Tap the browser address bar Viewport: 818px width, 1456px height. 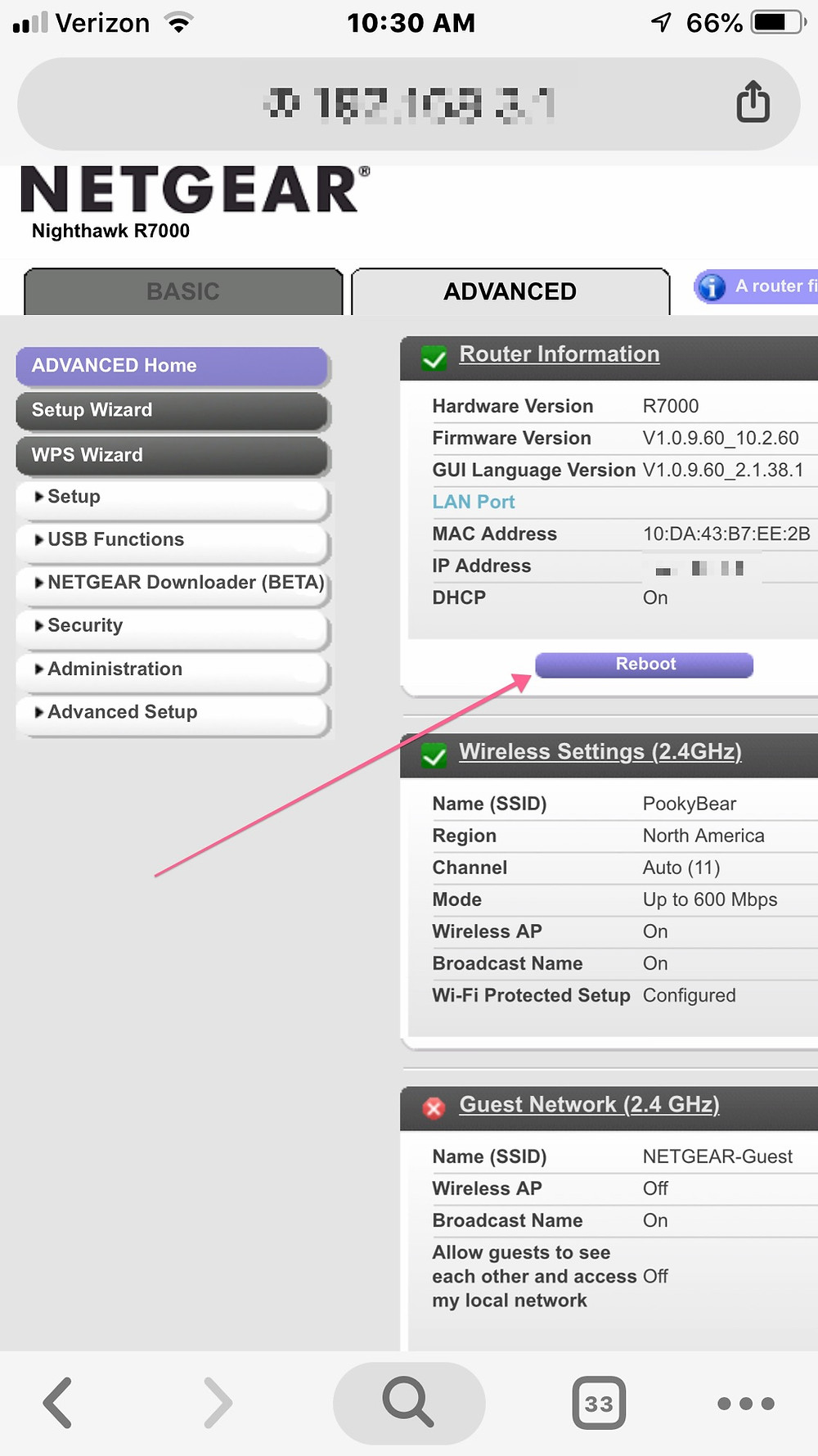point(408,104)
